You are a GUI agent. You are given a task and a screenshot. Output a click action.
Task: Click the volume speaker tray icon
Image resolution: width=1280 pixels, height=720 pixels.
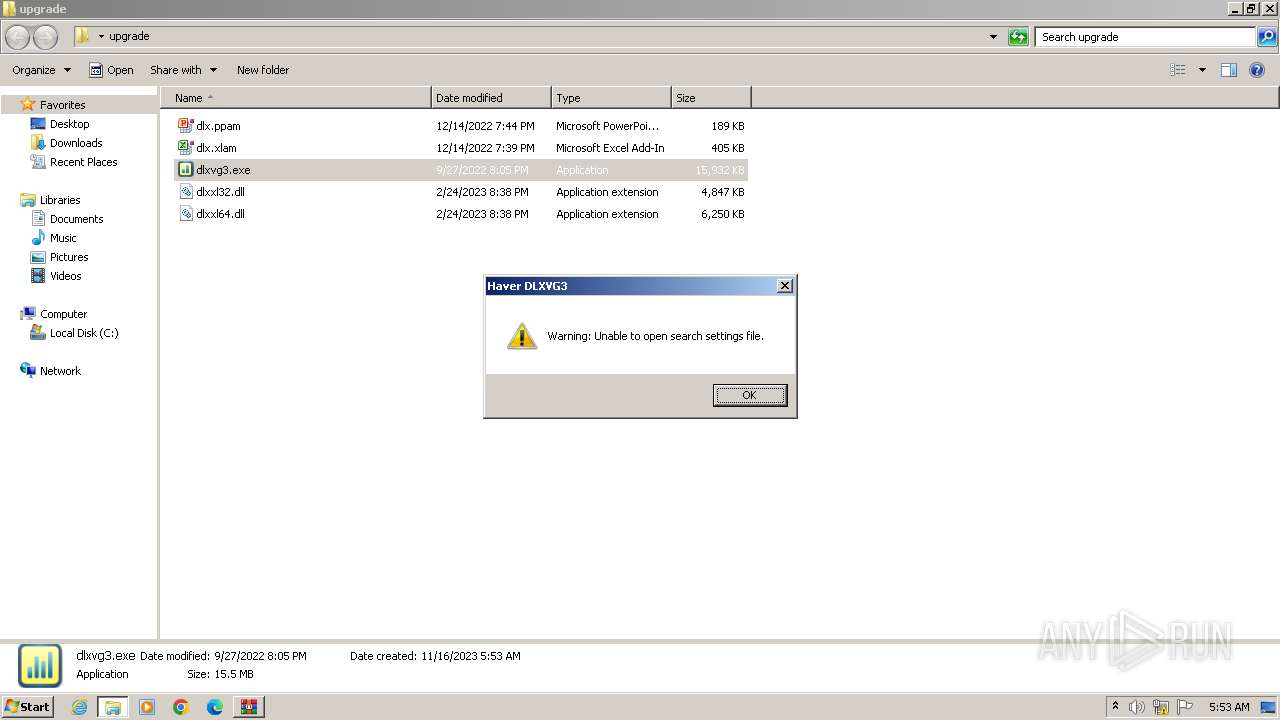(1137, 707)
